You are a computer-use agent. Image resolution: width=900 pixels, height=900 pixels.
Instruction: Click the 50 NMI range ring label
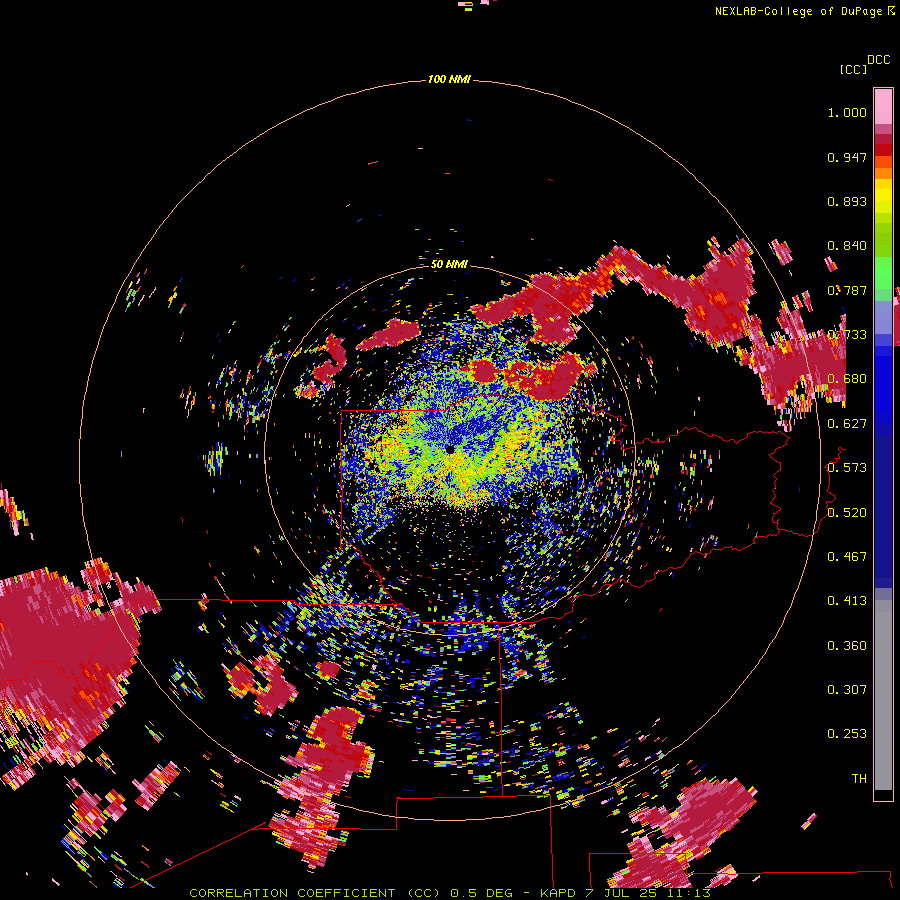[x=449, y=265]
